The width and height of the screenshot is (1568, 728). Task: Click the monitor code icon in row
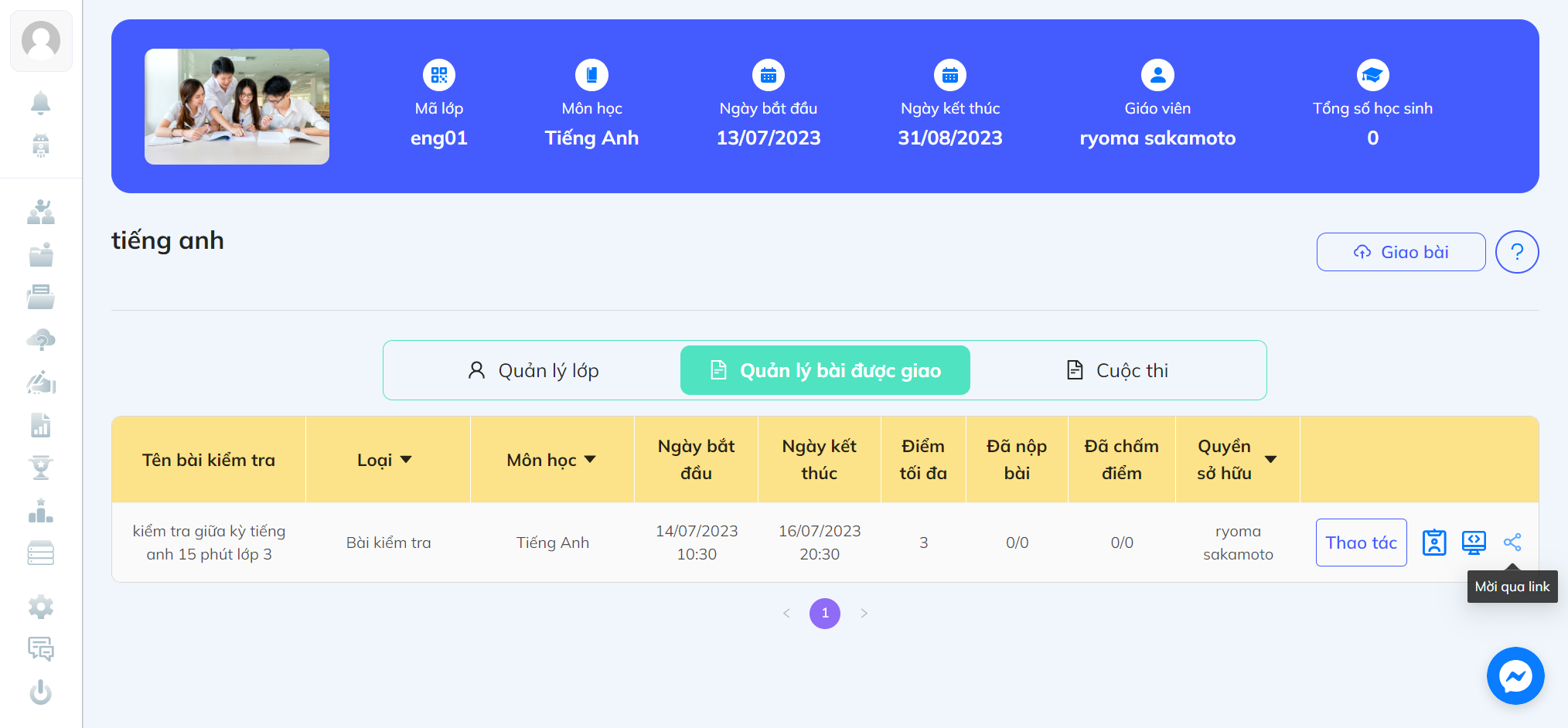[x=1474, y=543]
